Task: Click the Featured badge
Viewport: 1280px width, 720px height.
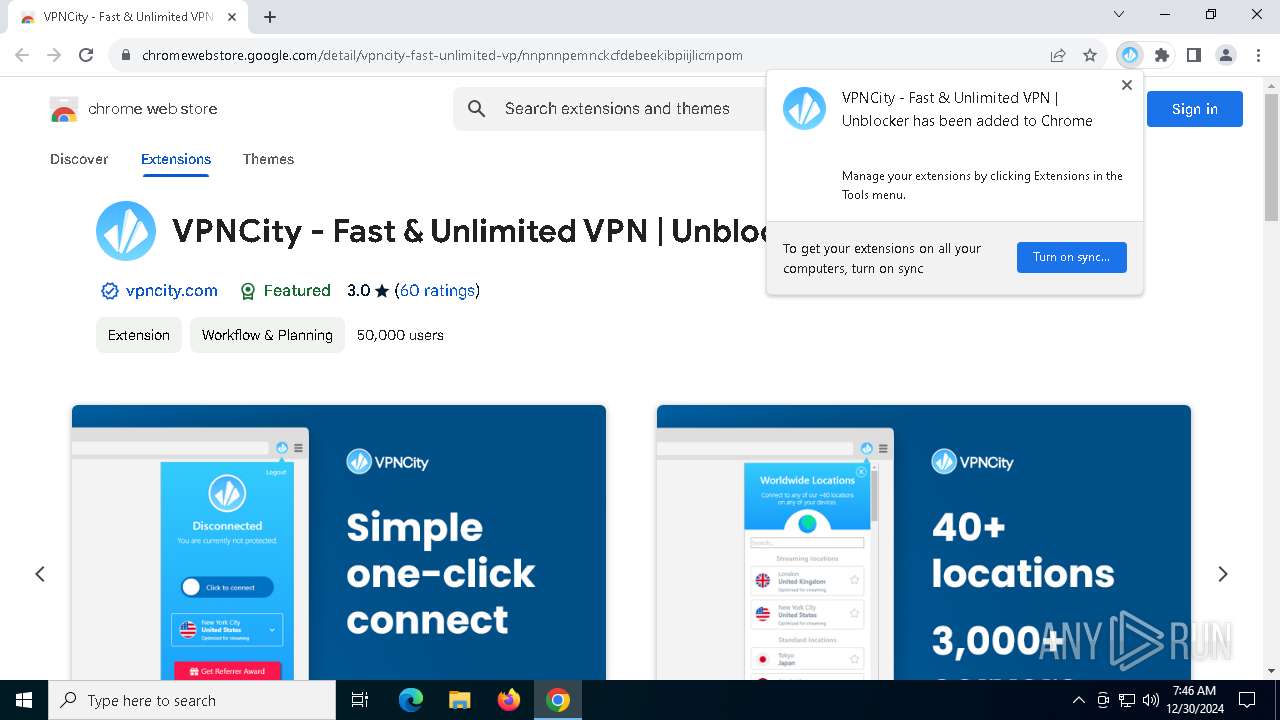Action: coord(285,291)
